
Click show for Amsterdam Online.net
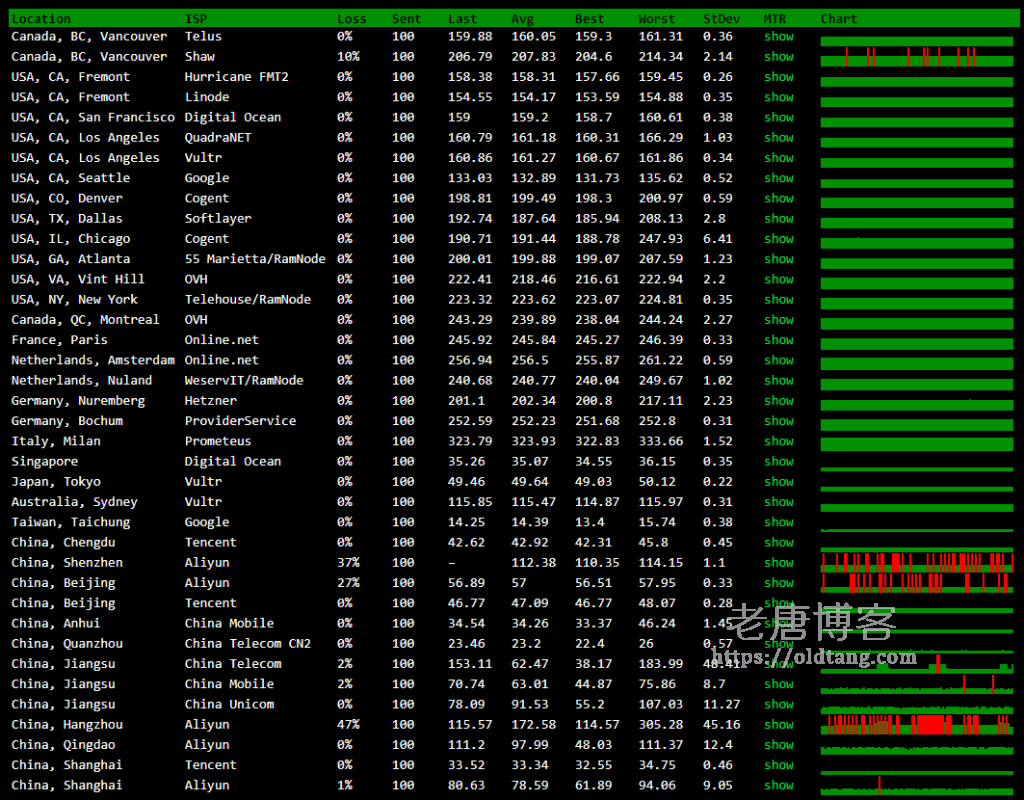coord(778,360)
